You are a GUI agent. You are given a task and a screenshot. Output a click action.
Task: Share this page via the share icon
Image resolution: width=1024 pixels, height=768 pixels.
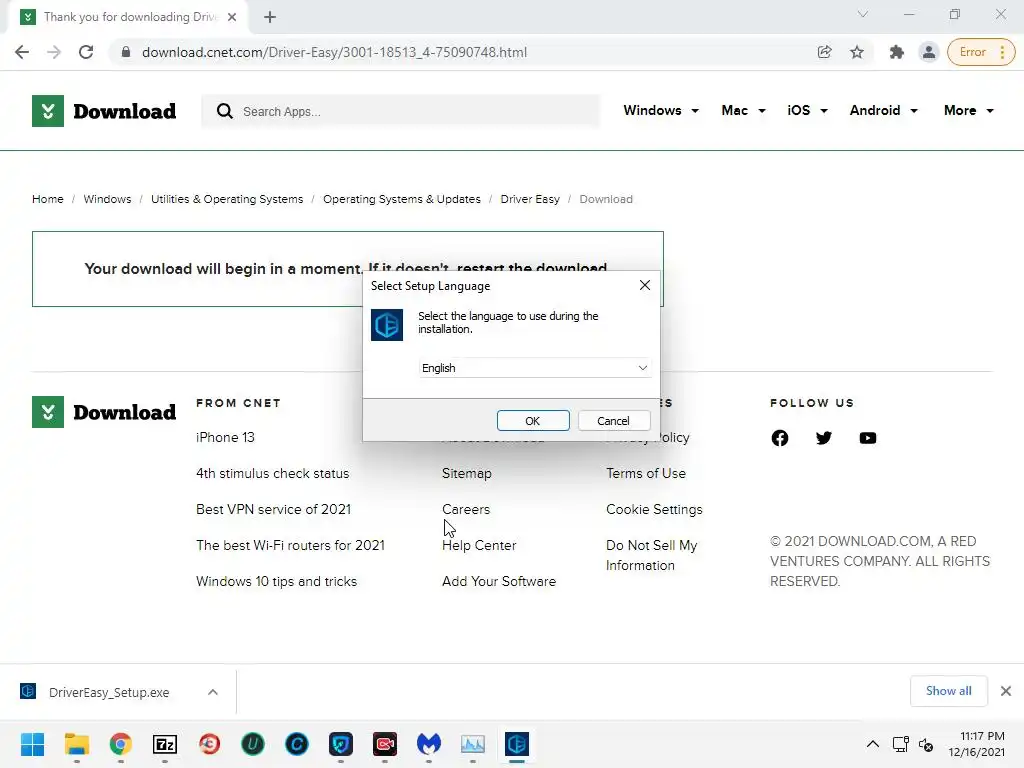click(824, 52)
